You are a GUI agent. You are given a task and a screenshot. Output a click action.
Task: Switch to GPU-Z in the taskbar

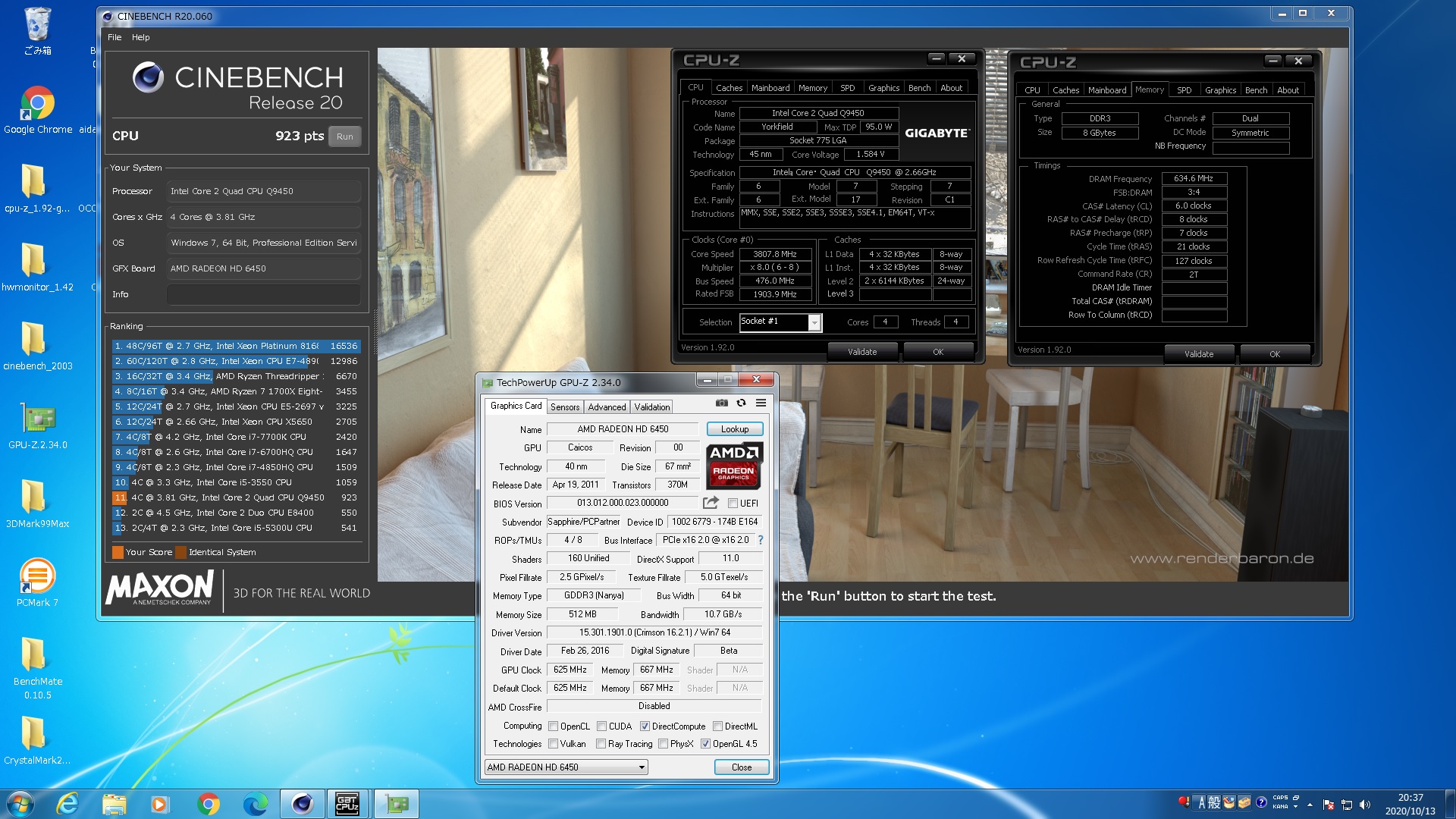397,804
